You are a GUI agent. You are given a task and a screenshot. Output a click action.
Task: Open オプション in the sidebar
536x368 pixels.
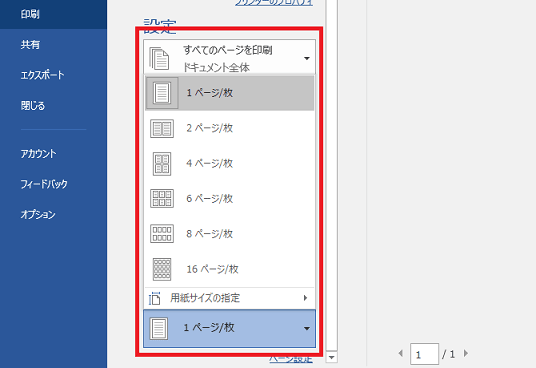coord(38,215)
